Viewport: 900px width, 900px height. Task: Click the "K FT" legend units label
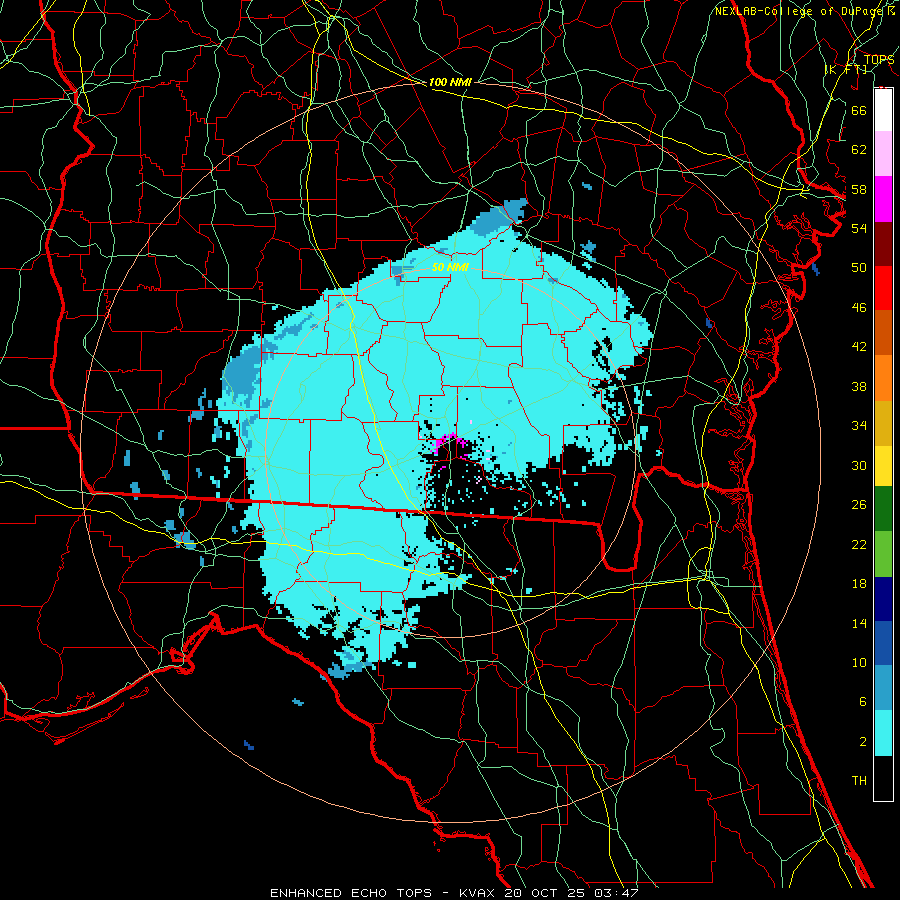pyautogui.click(x=846, y=69)
